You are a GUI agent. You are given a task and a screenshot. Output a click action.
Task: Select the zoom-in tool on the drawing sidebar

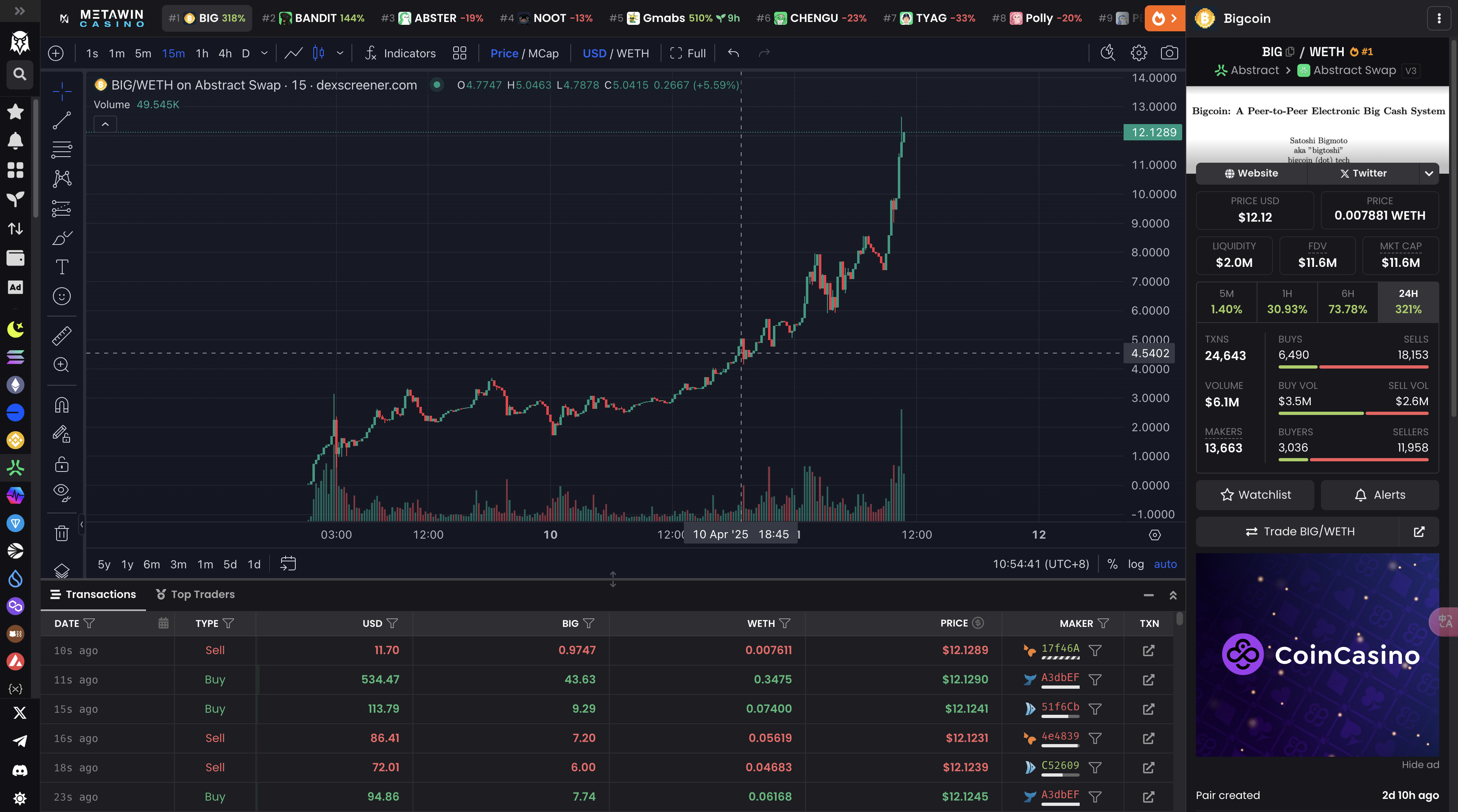[x=61, y=365]
